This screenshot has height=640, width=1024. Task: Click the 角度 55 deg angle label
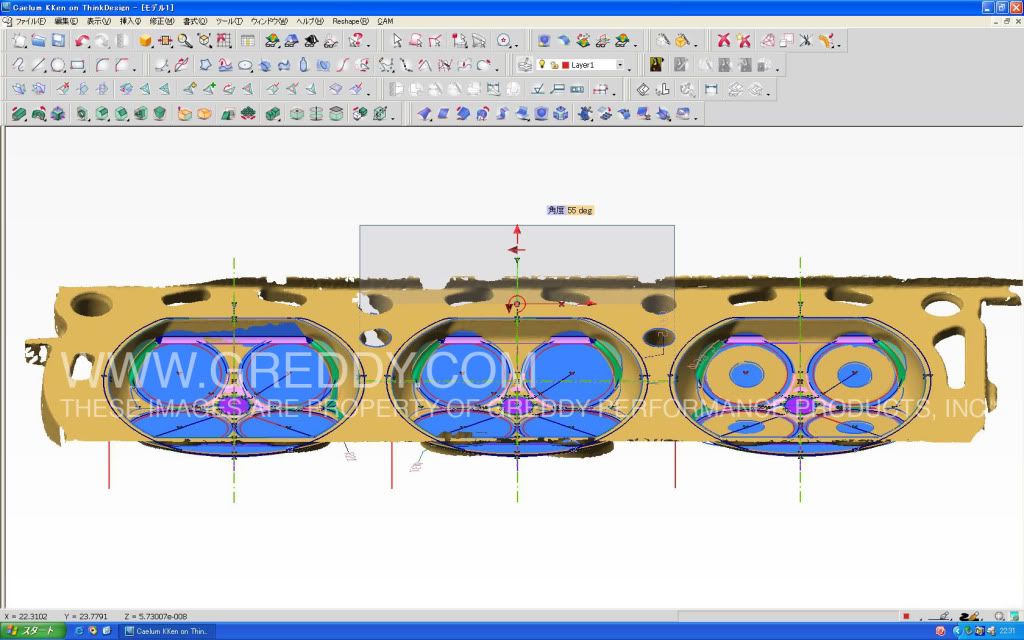570,210
